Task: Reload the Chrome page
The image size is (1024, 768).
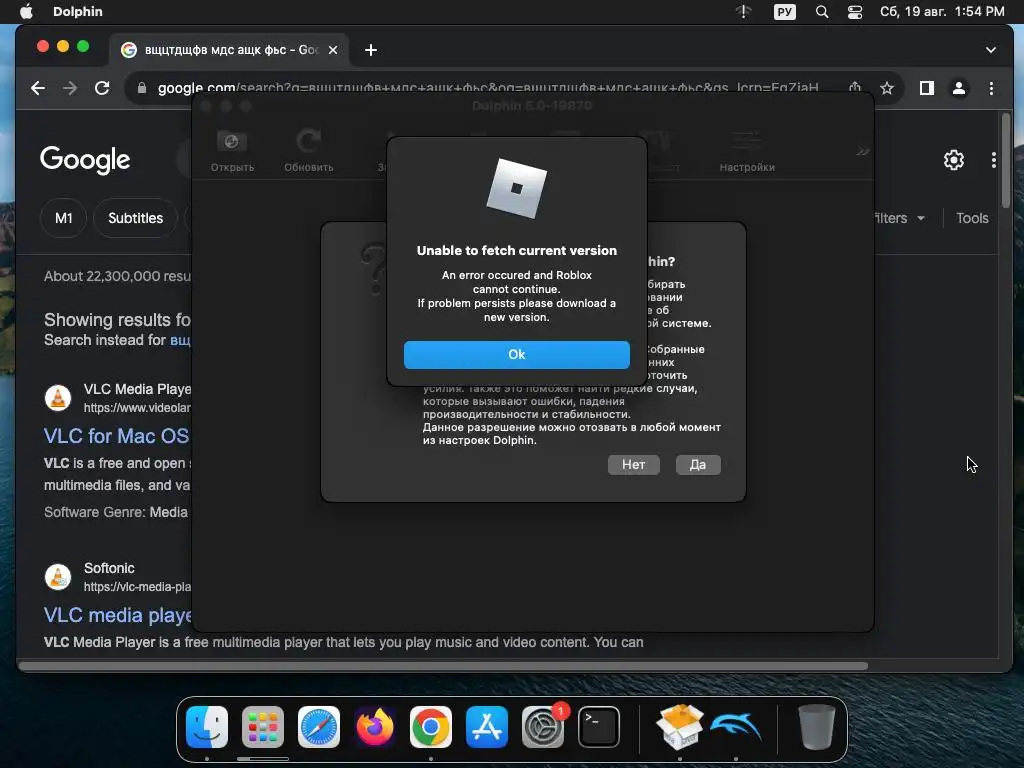Action: click(102, 88)
